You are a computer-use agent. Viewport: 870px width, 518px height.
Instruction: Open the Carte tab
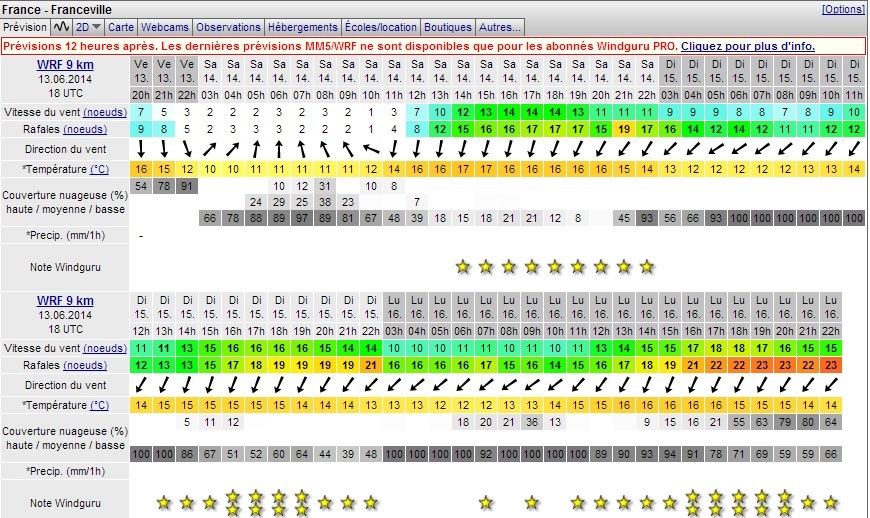121,27
